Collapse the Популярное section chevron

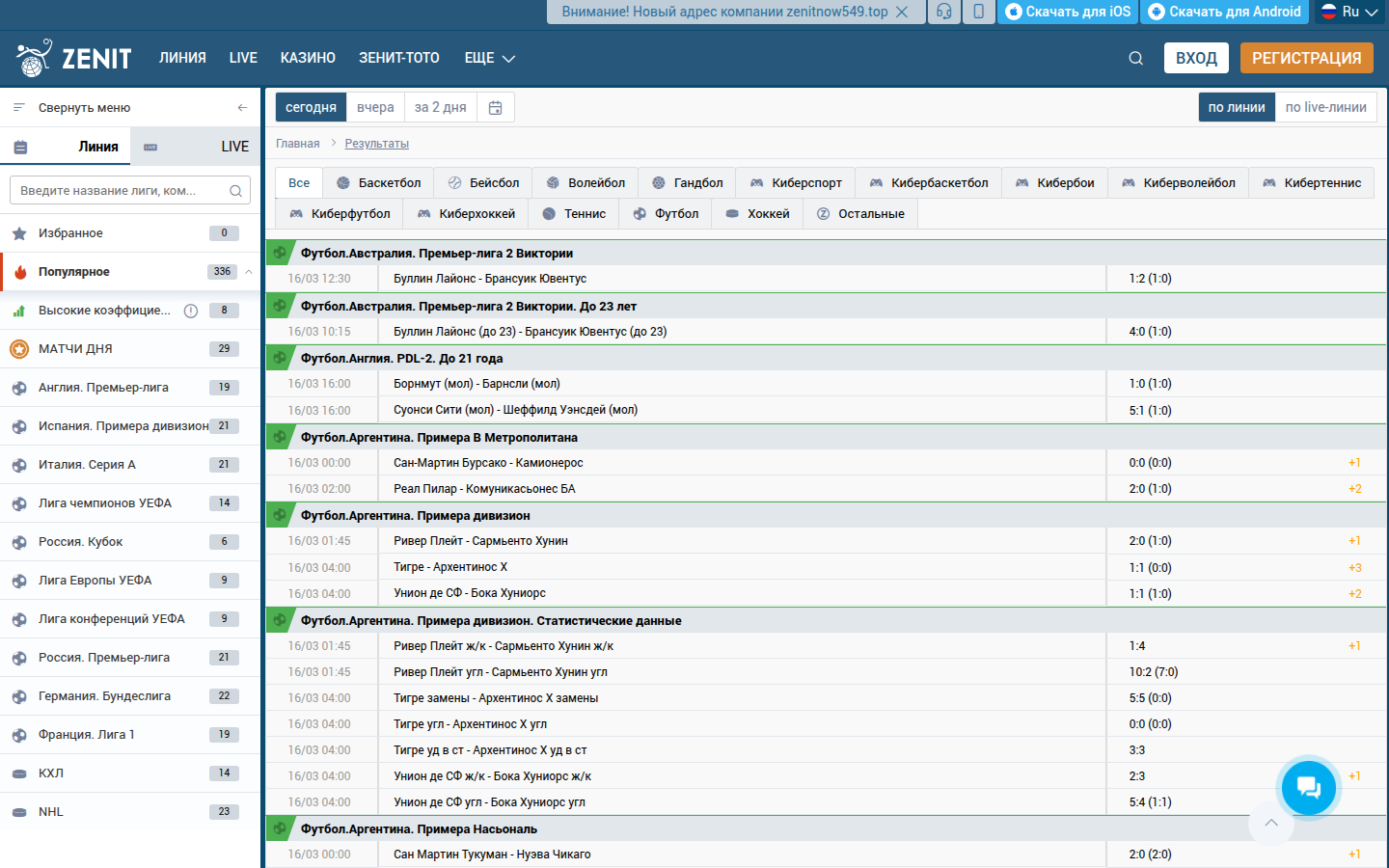(x=249, y=272)
